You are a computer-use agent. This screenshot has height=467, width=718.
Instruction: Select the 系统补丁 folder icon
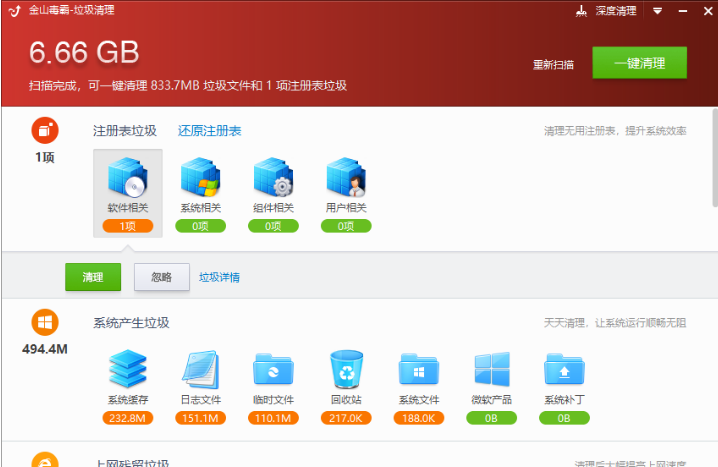[x=565, y=369]
